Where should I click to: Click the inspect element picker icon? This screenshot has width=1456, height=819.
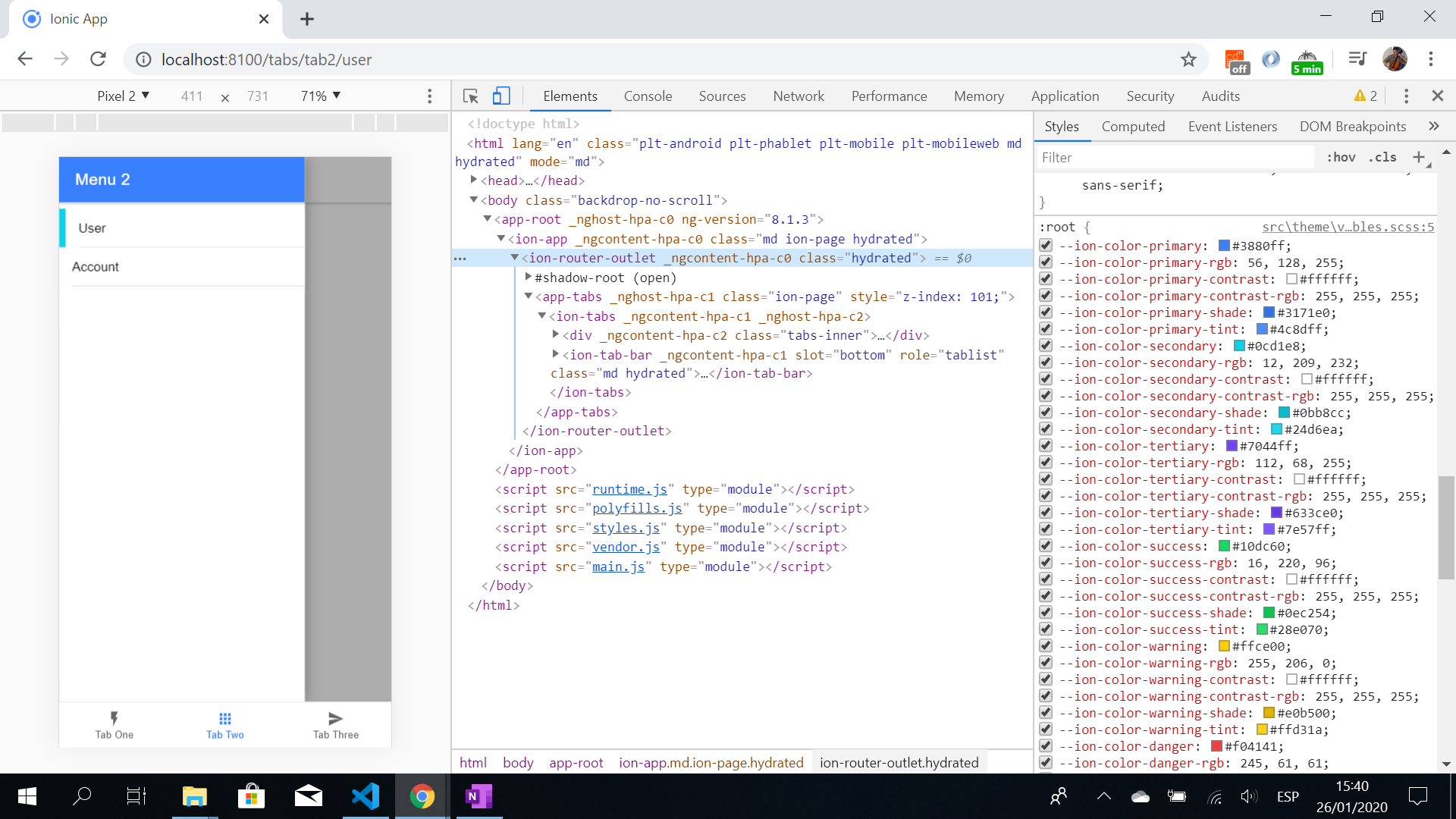[x=470, y=96]
